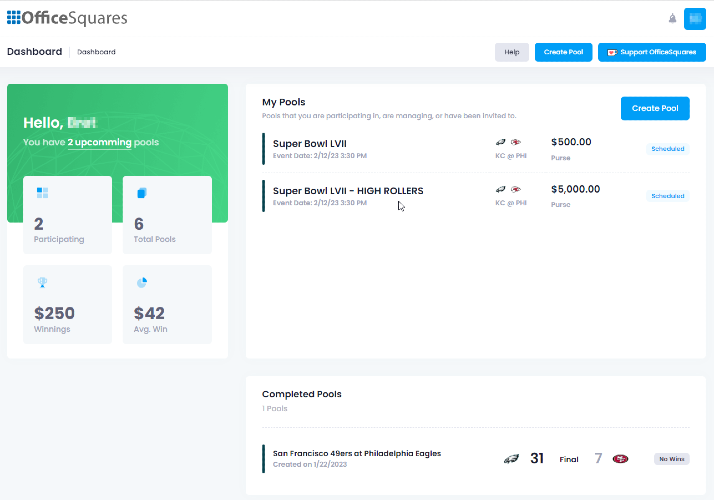This screenshot has height=500, width=714.
Task: Click Scheduled badge for HIGH ROLLERS pool
Action: tap(668, 196)
